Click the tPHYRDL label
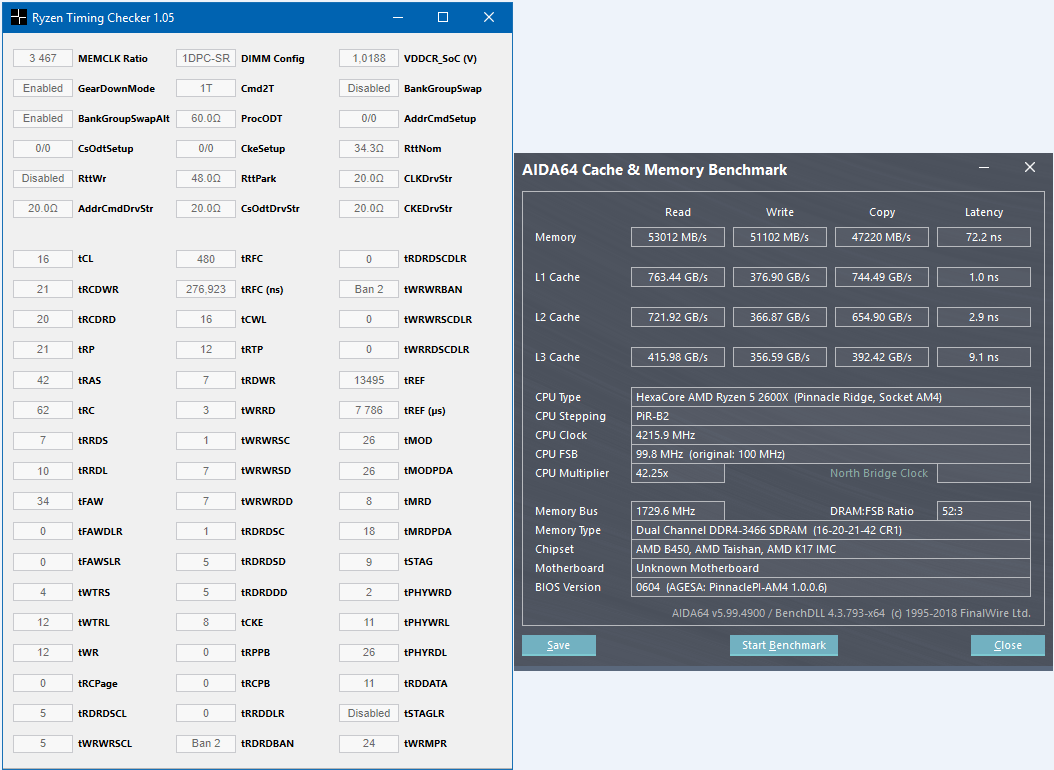 (425, 652)
